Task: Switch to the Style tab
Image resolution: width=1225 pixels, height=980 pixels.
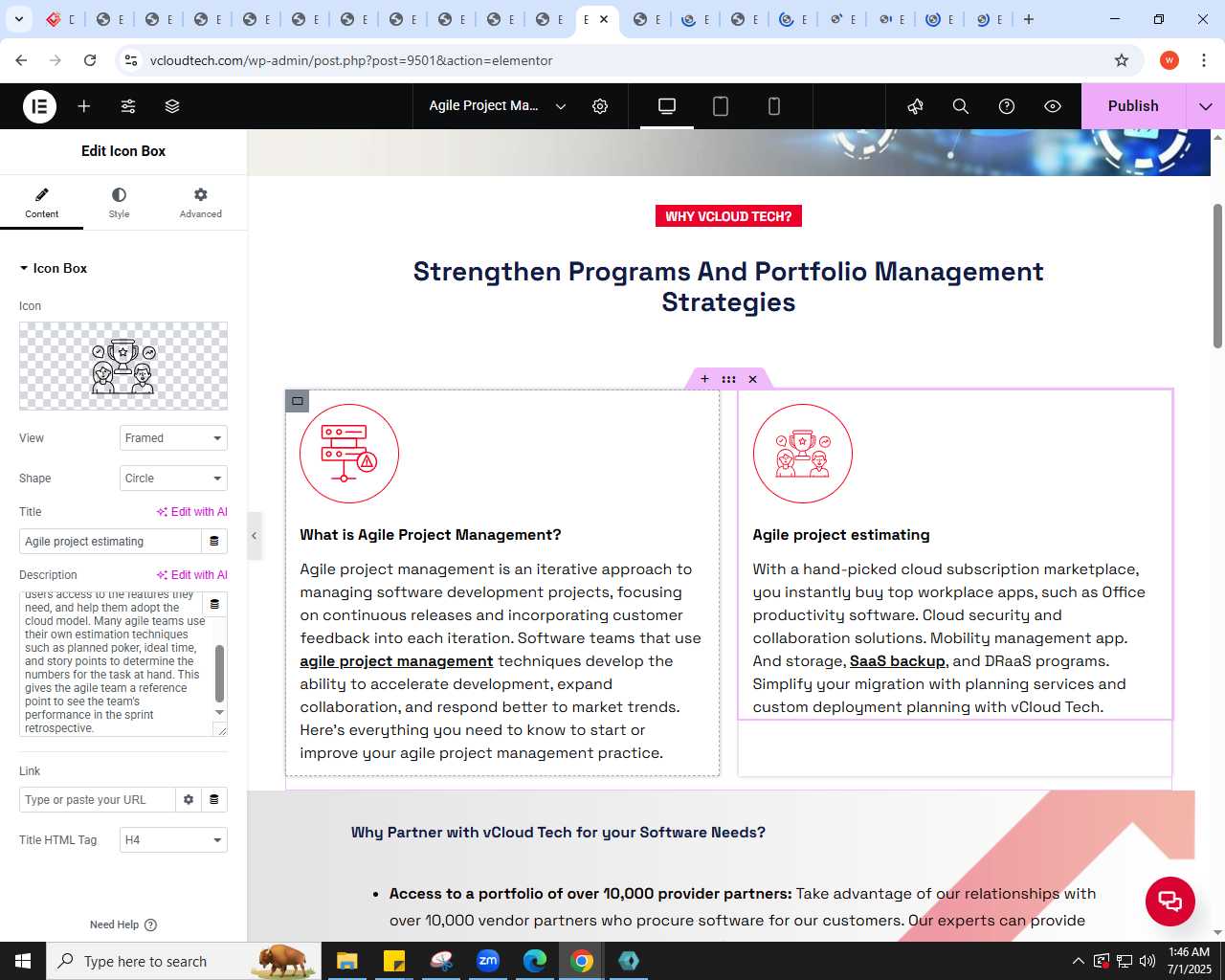Action: click(x=119, y=202)
